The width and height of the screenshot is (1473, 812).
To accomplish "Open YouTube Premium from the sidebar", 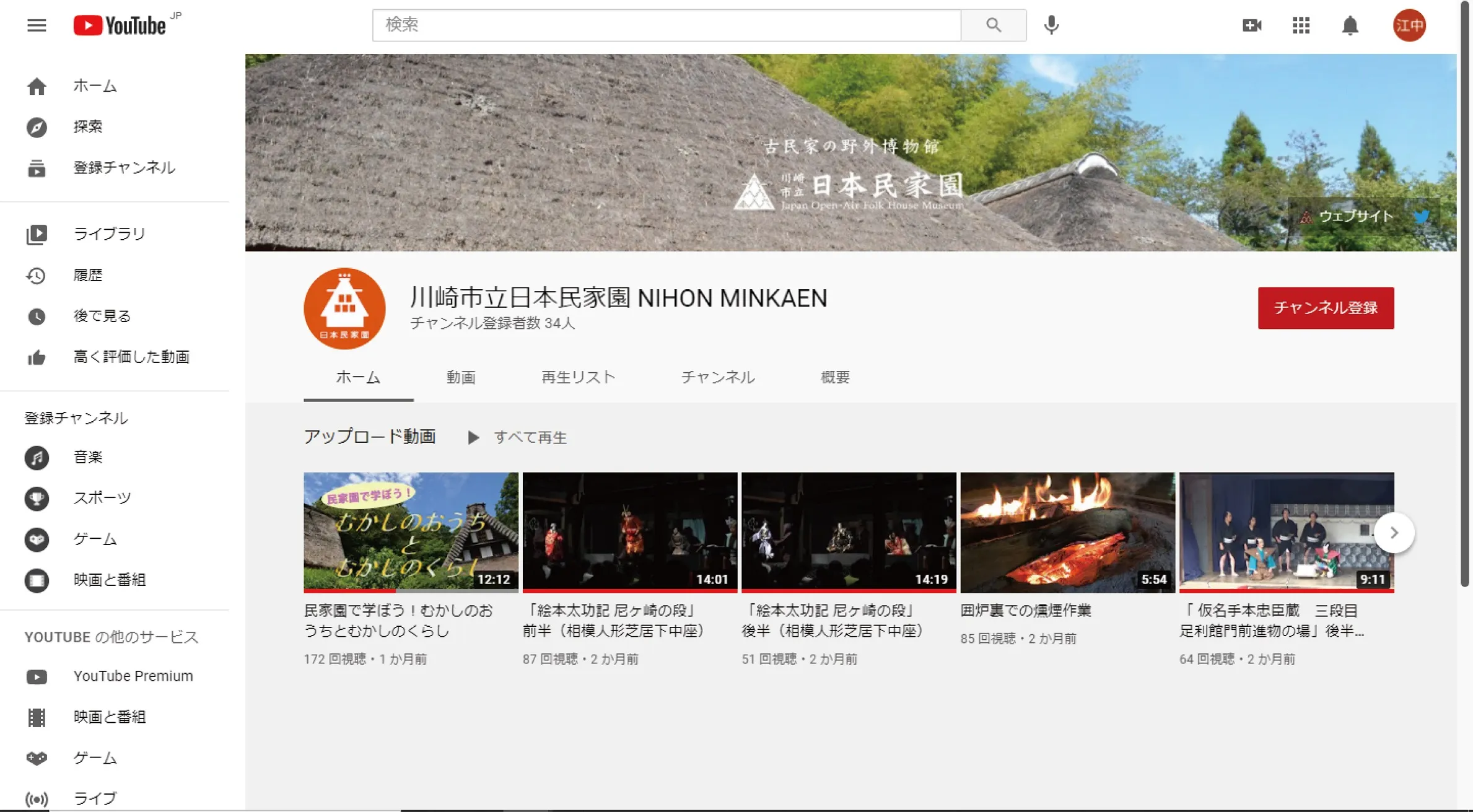I will coord(133,676).
